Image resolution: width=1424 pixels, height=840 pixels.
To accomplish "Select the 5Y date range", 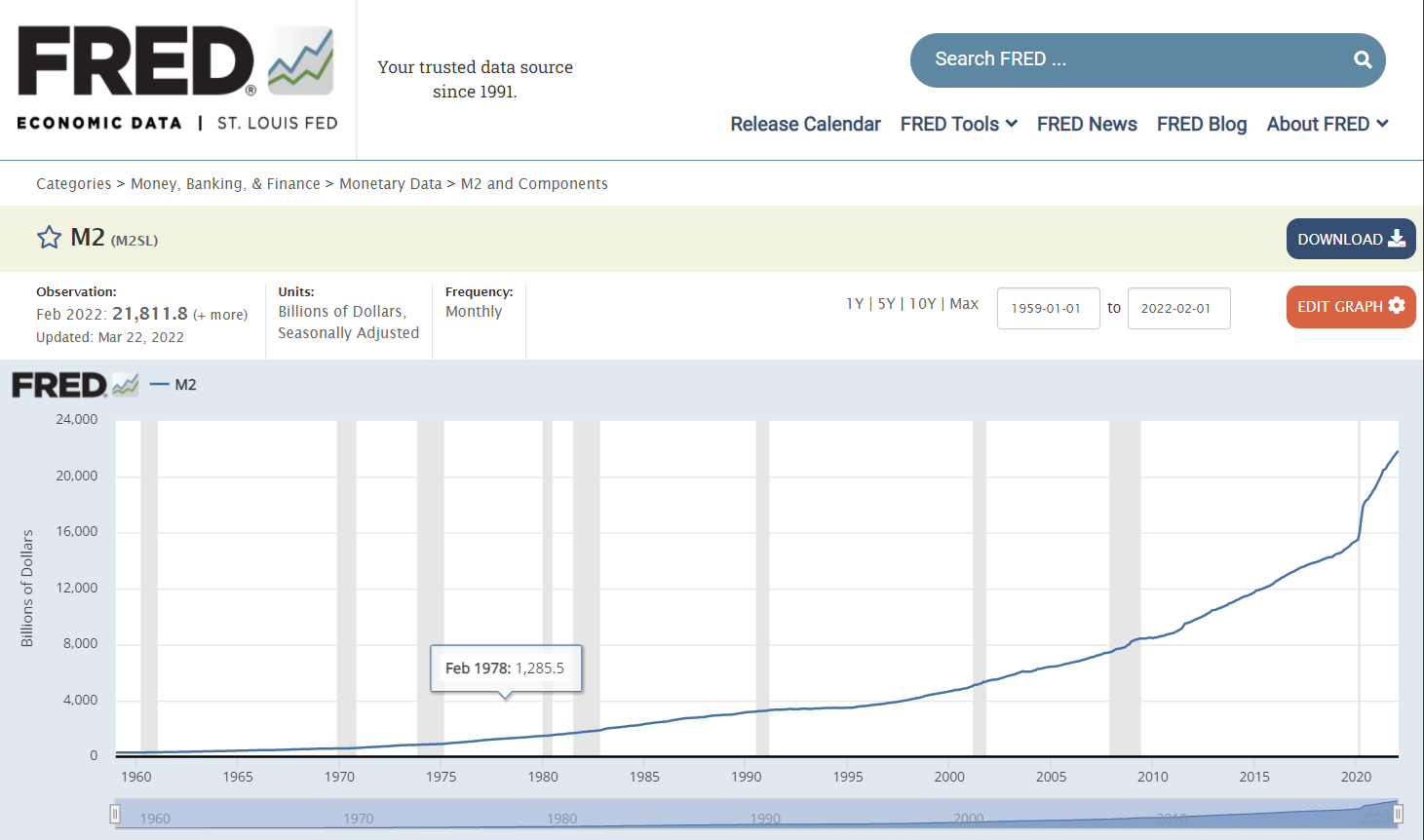I will pos(886,304).
